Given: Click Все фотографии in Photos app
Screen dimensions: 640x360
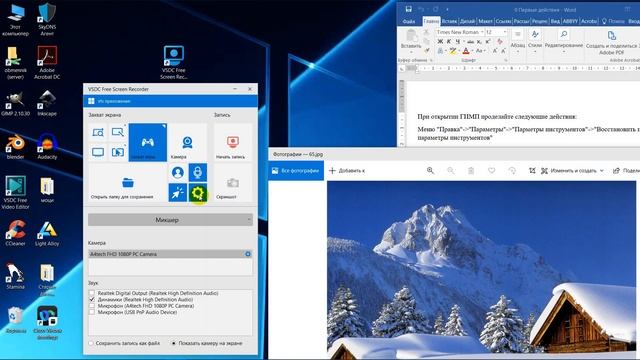Looking at the screenshot, I should [296, 171].
